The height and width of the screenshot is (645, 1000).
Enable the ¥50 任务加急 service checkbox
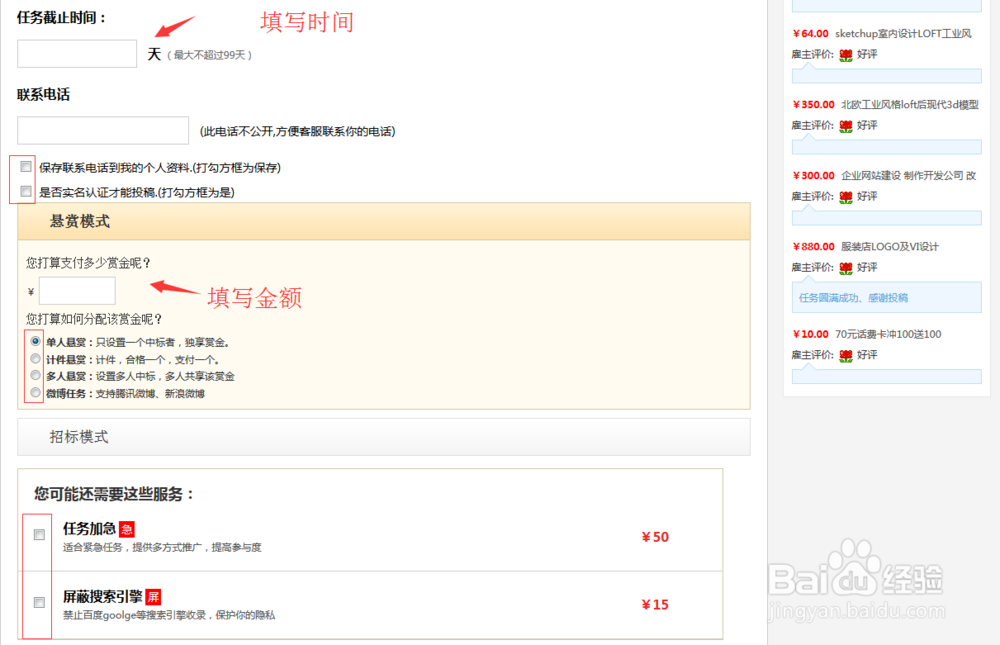click(x=38, y=534)
